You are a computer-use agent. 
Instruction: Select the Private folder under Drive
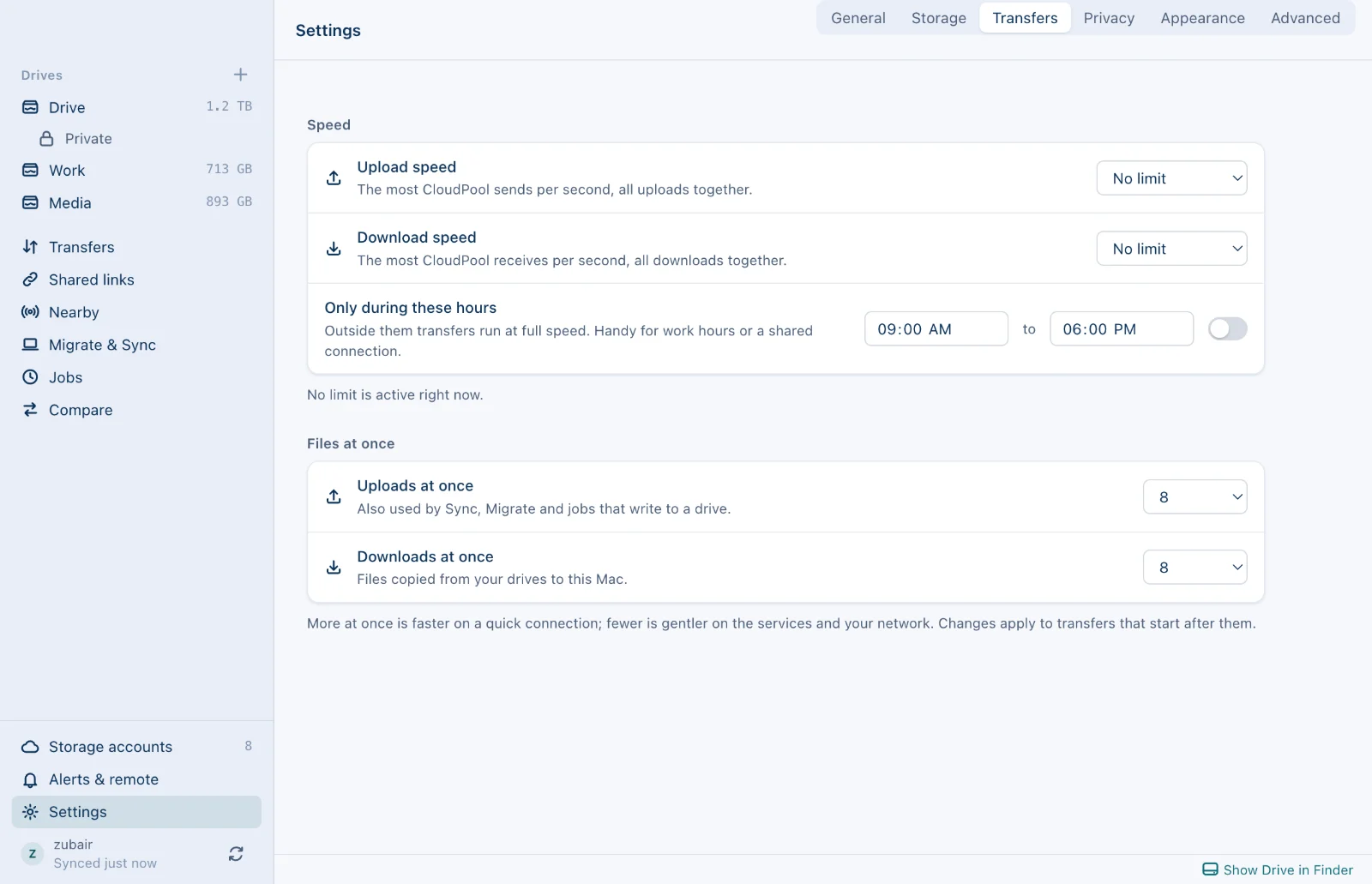136,139
